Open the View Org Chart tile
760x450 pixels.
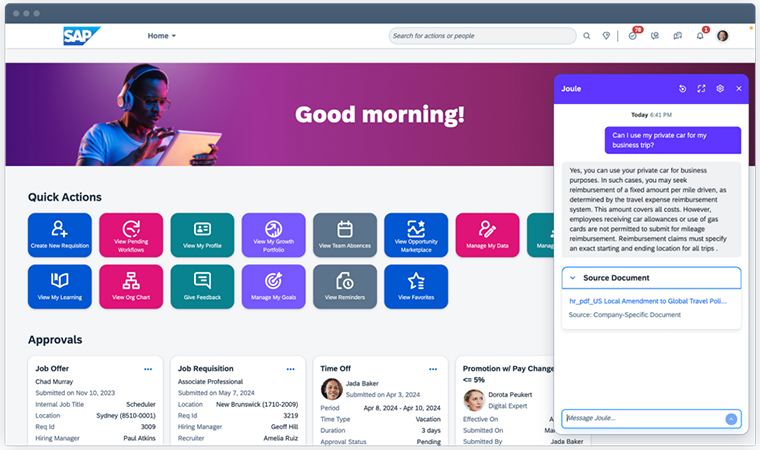pyautogui.click(x=131, y=286)
